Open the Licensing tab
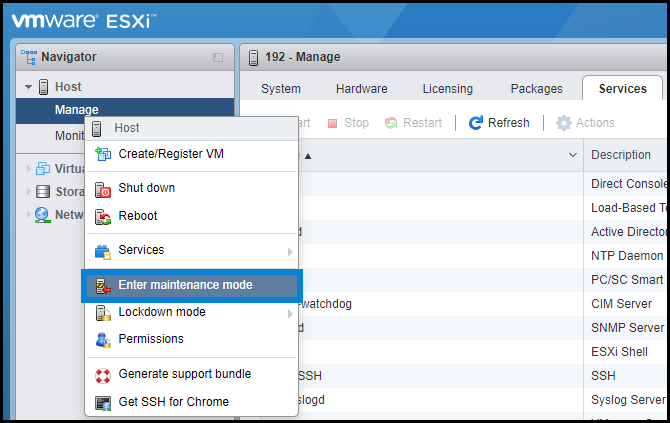 447,88
